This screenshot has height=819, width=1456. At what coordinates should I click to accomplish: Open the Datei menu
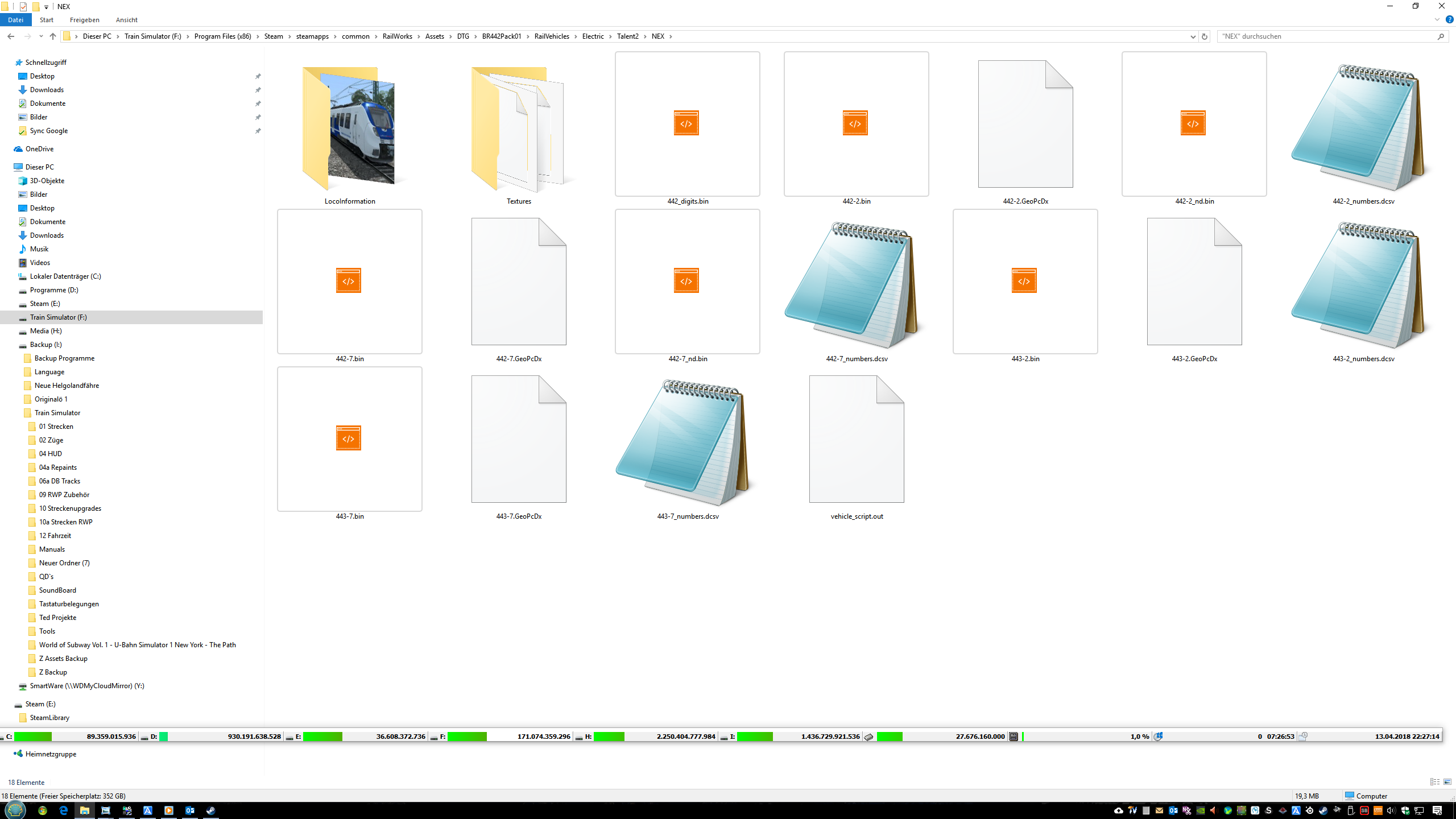(x=15, y=20)
